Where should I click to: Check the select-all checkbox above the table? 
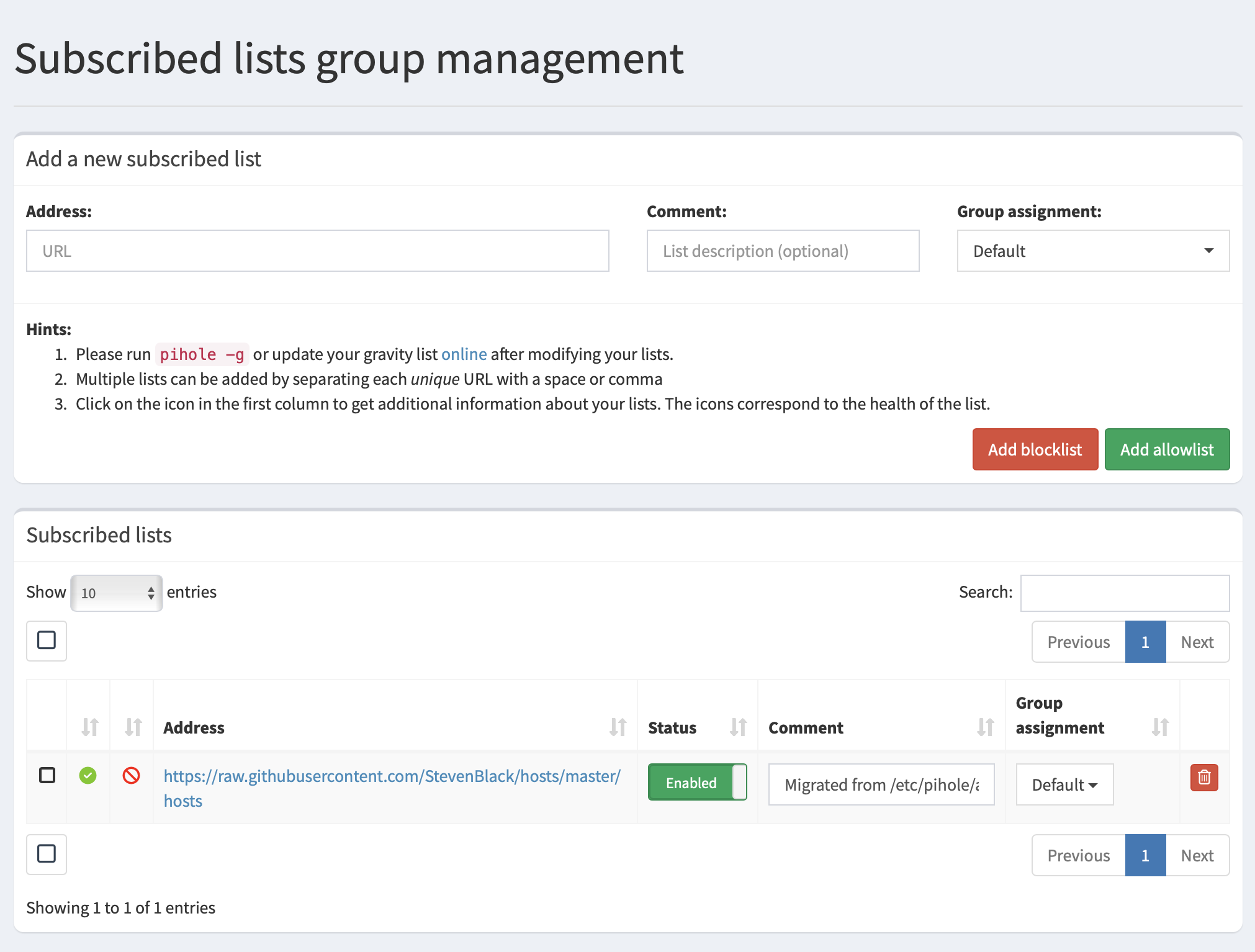click(46, 640)
